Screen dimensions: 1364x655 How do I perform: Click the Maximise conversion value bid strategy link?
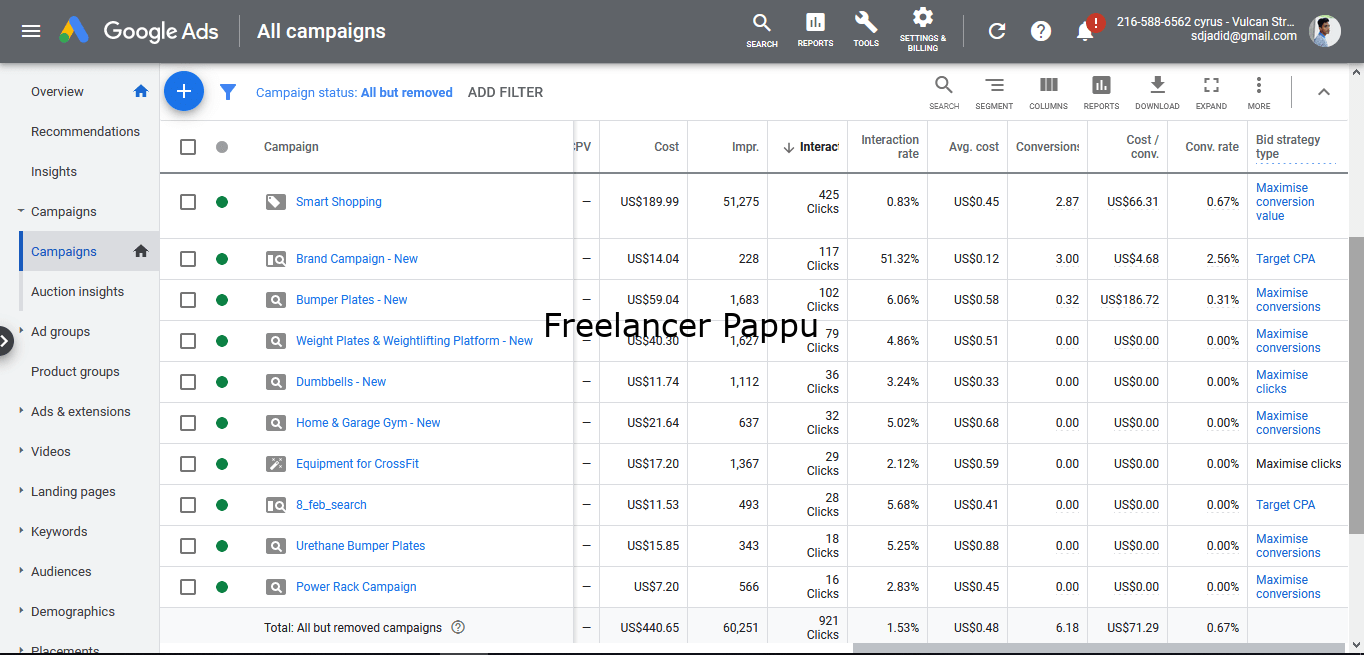click(1285, 202)
